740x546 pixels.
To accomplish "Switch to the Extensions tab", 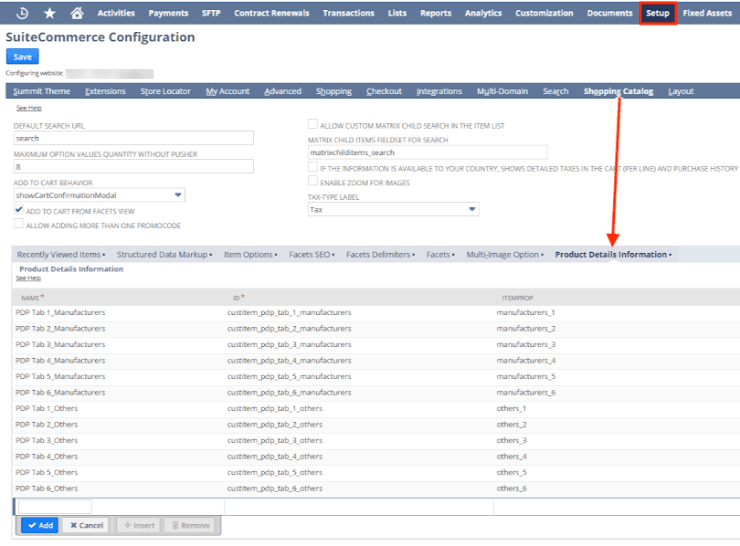I will tap(105, 91).
